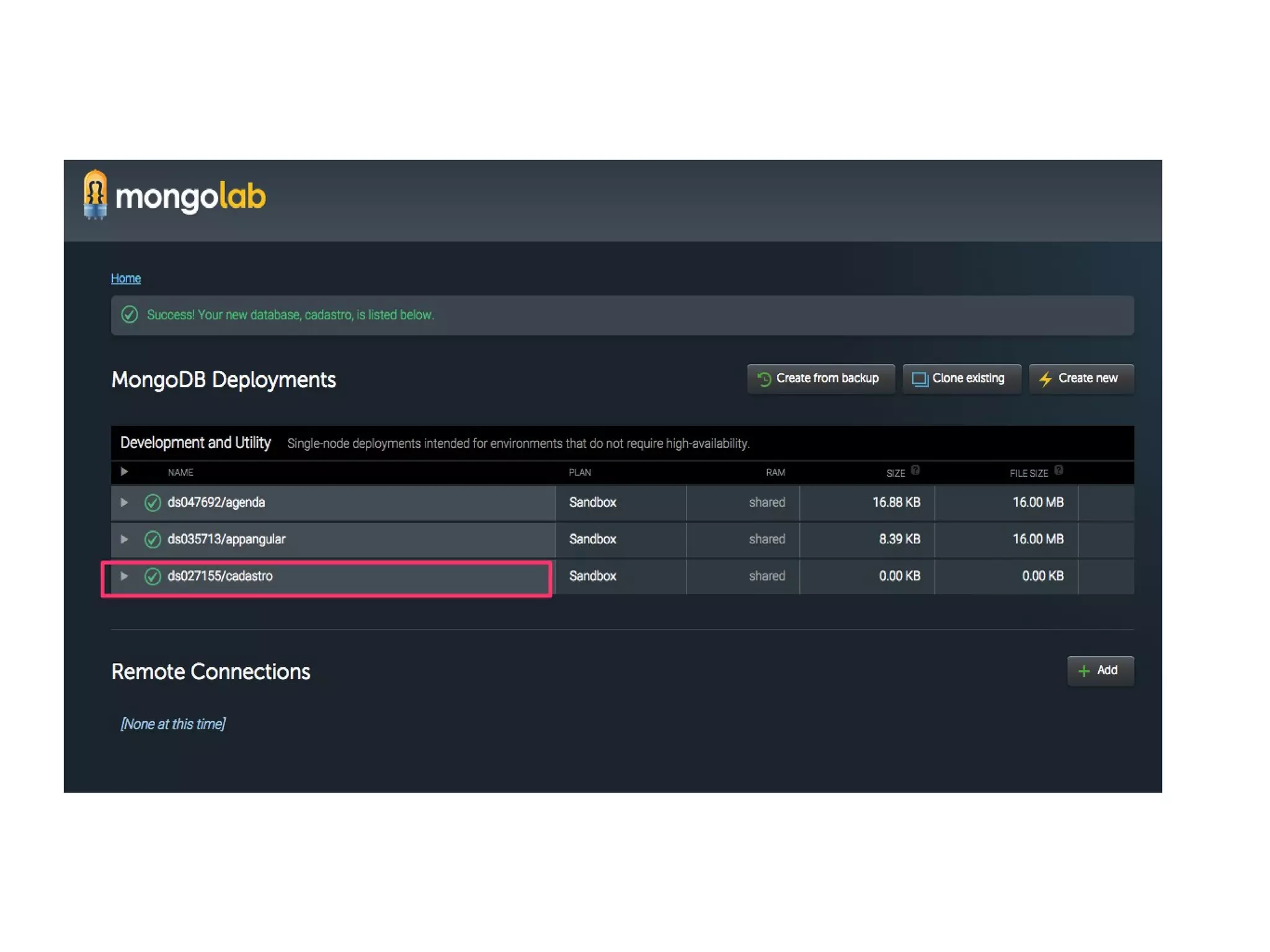Open the ds027155/cadastro database
The height and width of the screenshot is (952, 1270).
(x=220, y=576)
